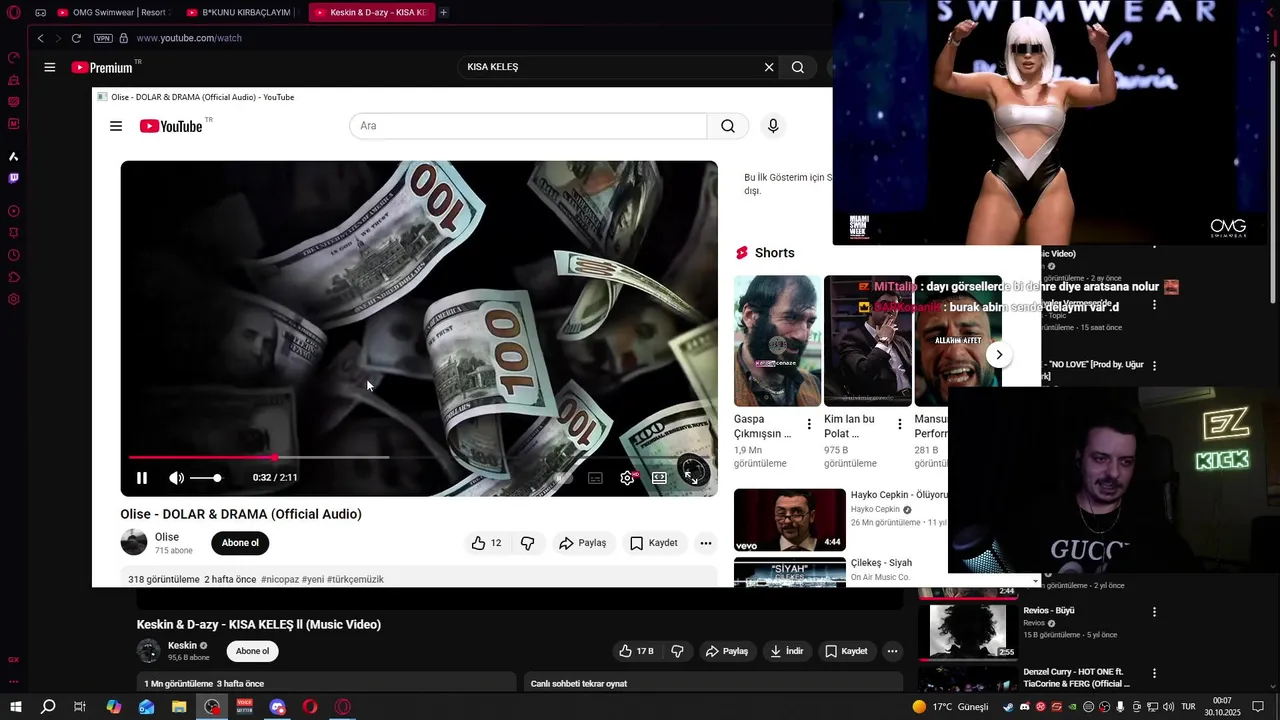Dislike the Keskin KISA KELEŞ video
The height and width of the screenshot is (720, 1280).
(677, 651)
